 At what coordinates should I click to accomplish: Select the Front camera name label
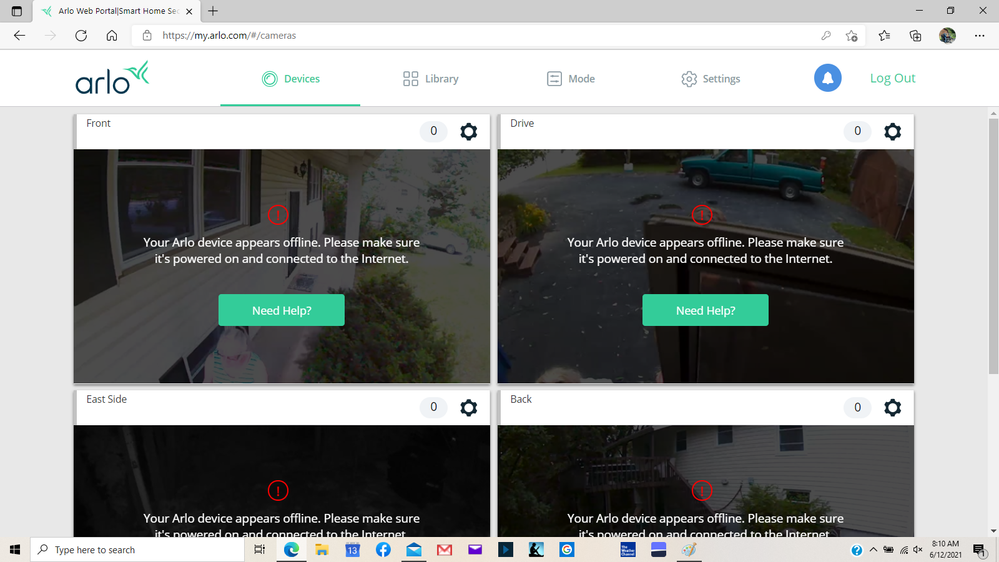[98, 123]
